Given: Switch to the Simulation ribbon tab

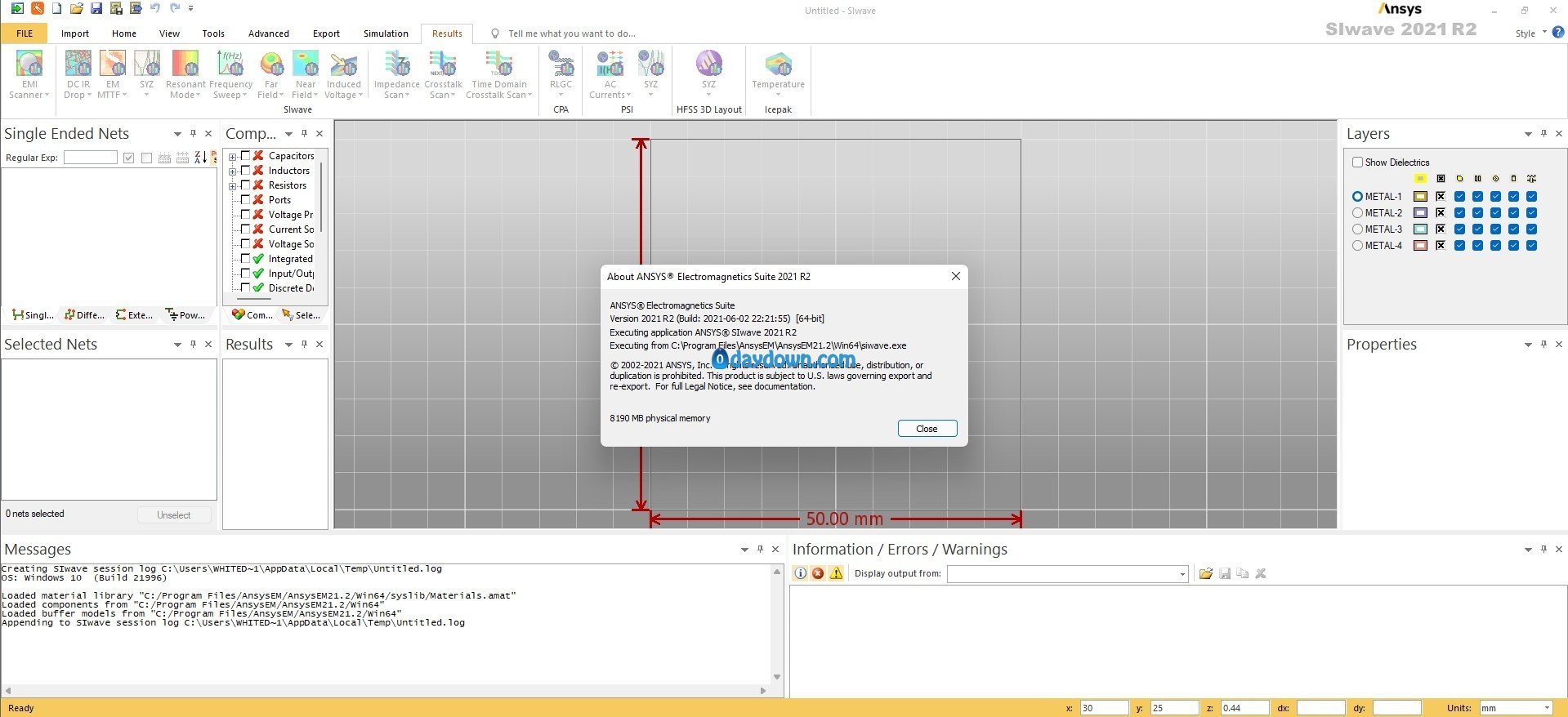Looking at the screenshot, I should pos(386,33).
